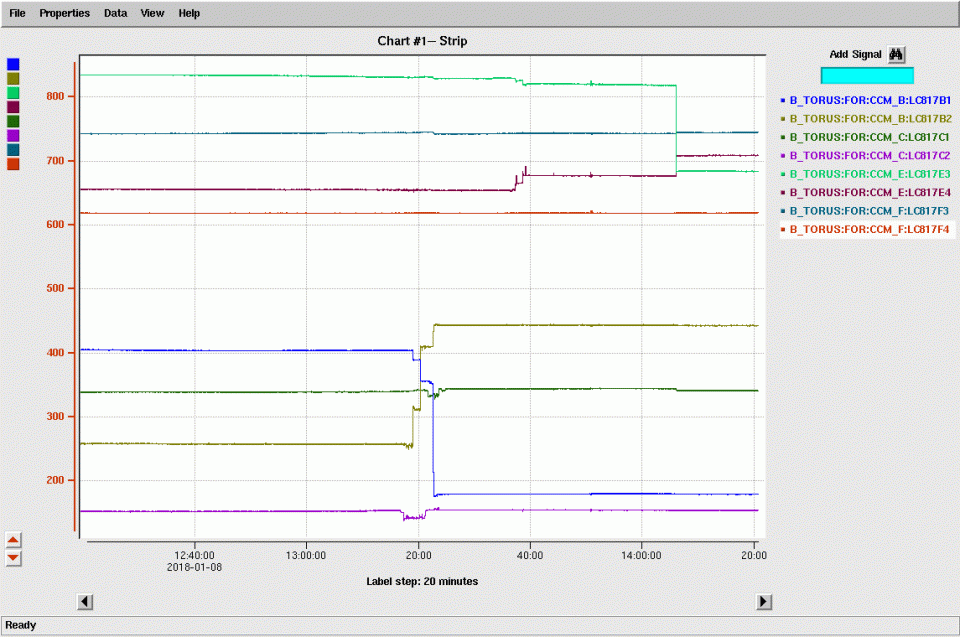Click the right time scroll arrow
This screenshot has height=637, width=960.
click(x=763, y=602)
